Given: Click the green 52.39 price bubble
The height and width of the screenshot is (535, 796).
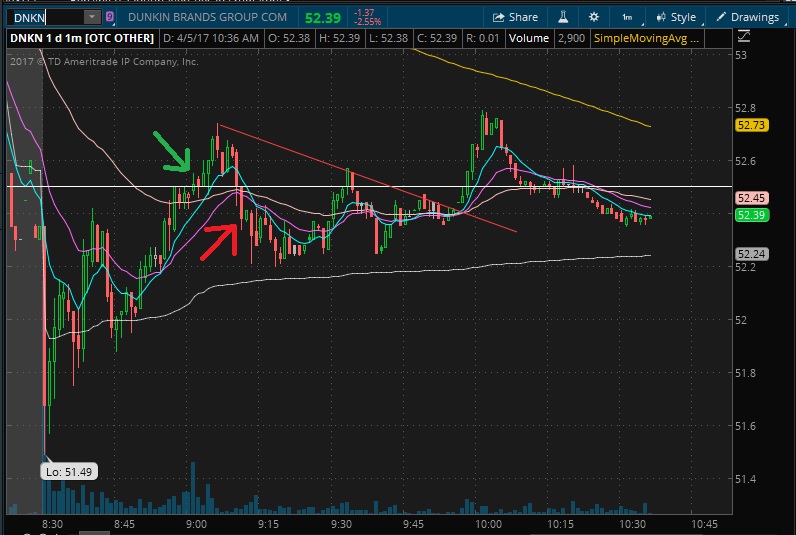Looking at the screenshot, I should click(751, 215).
